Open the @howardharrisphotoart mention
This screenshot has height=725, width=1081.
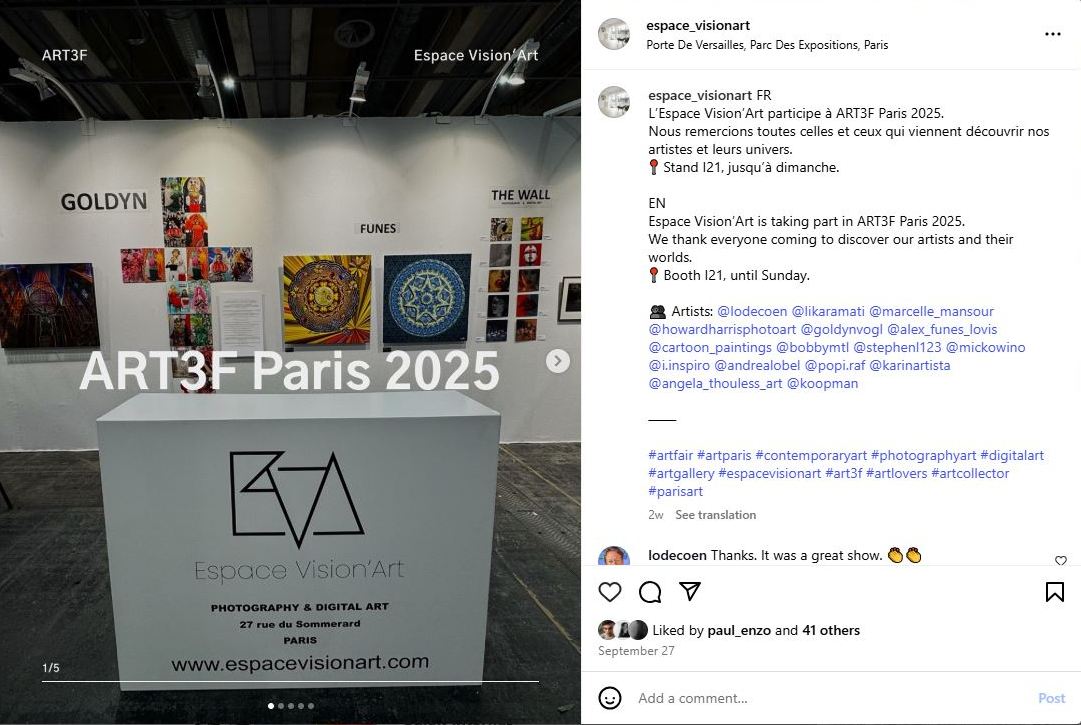tap(722, 329)
